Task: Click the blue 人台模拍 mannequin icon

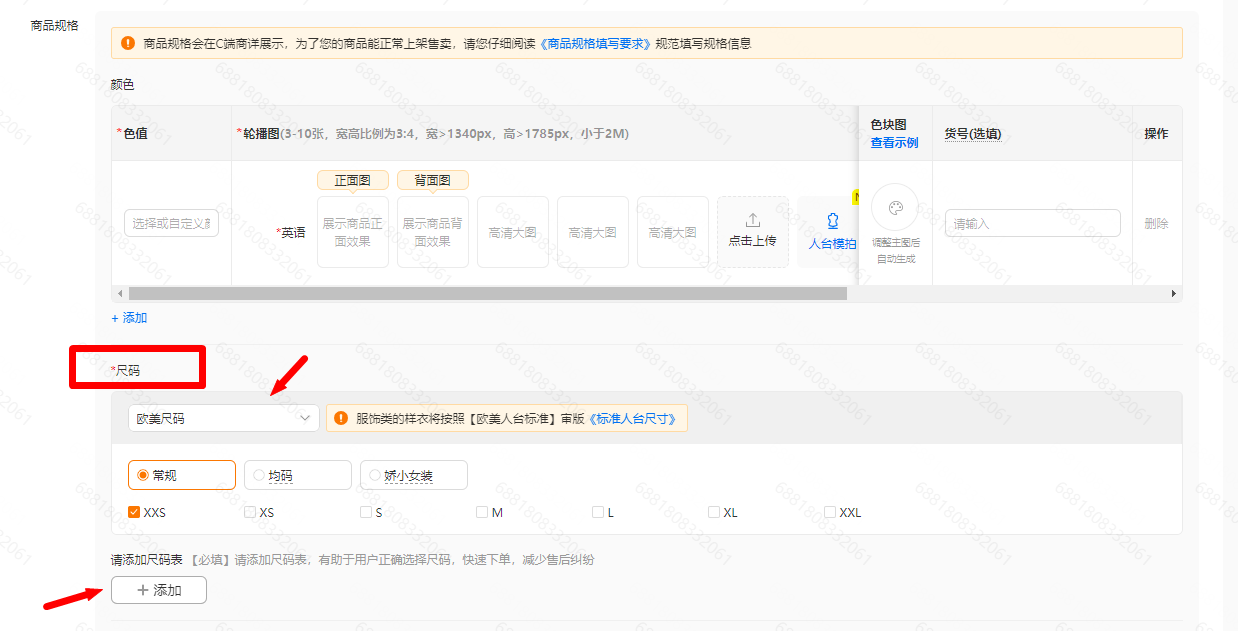Action: click(x=832, y=222)
